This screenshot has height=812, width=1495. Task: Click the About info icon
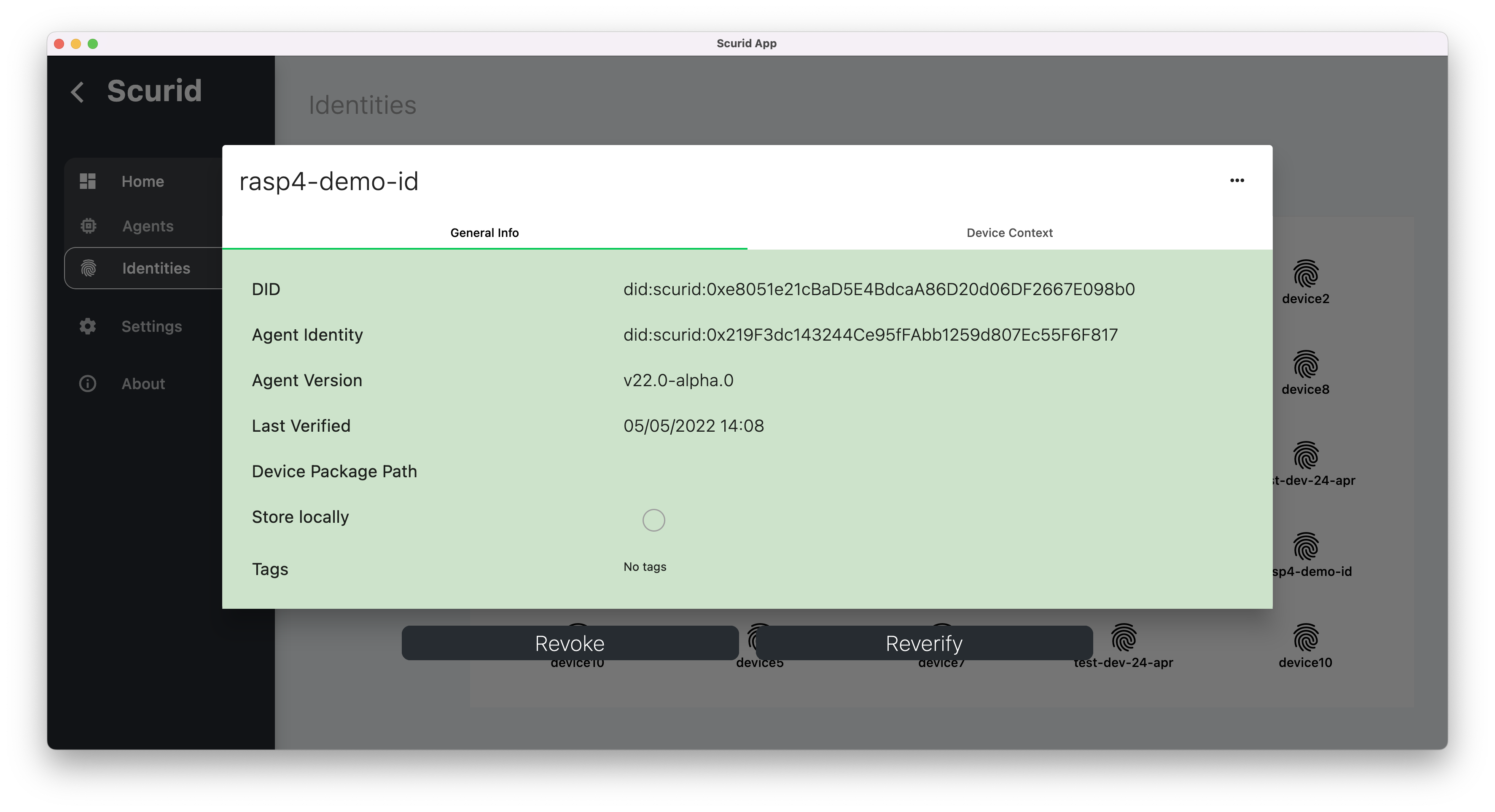click(88, 384)
